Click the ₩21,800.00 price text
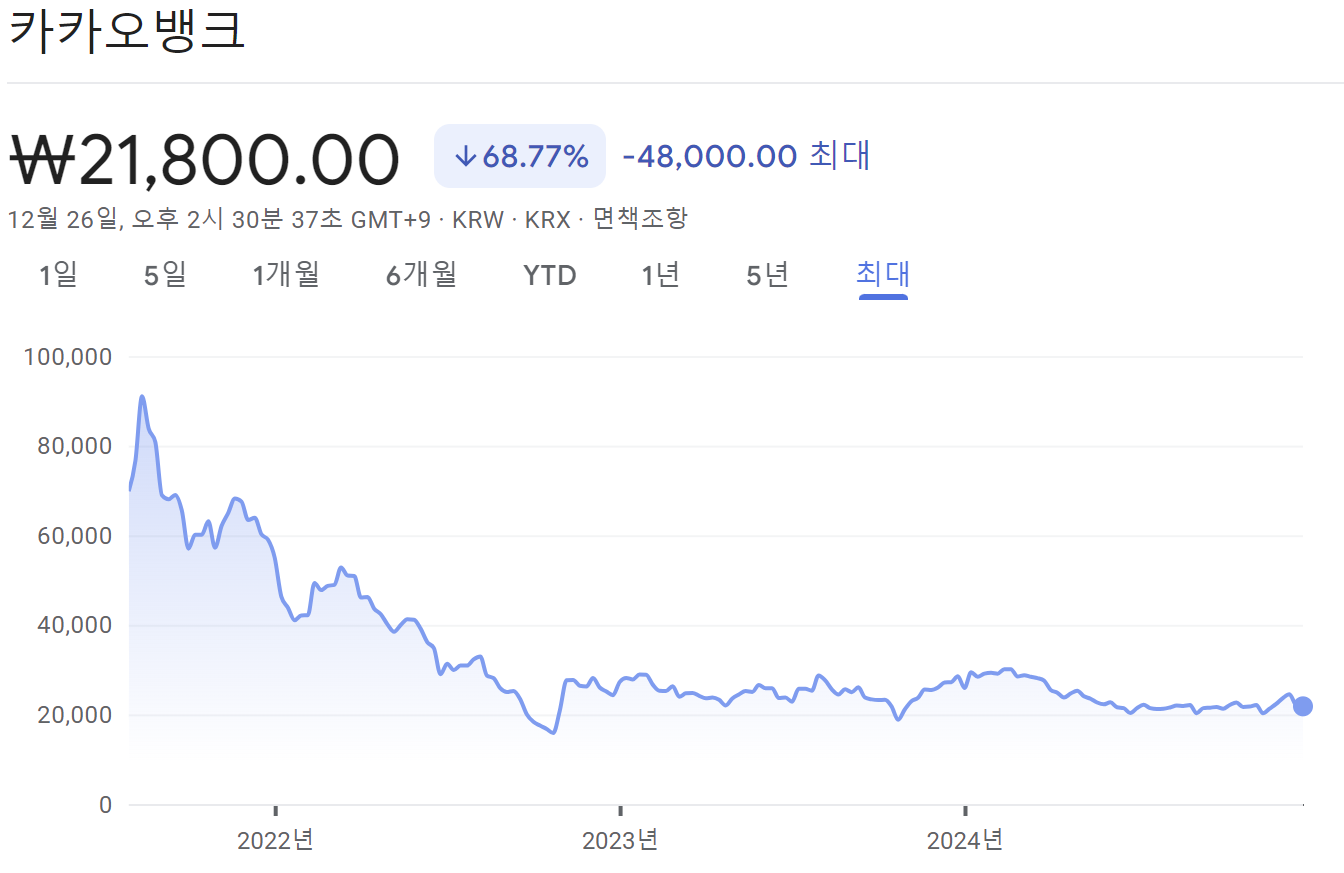 (205, 159)
